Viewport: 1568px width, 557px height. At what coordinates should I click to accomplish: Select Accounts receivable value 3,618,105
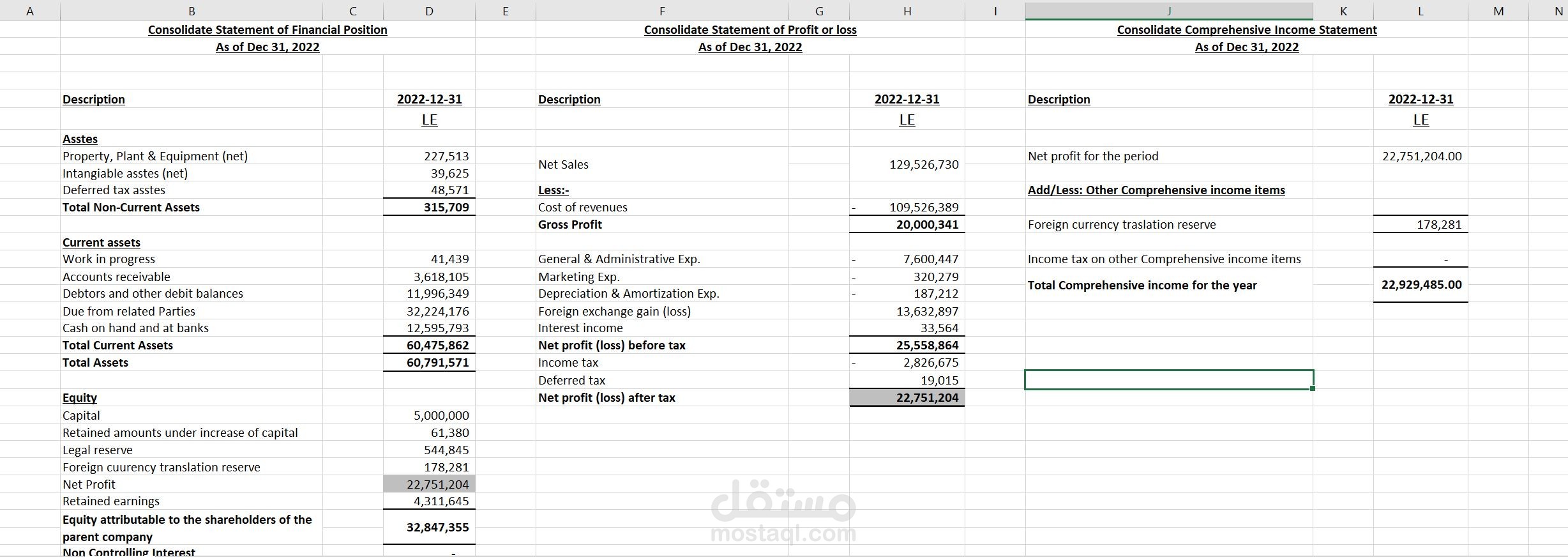click(441, 277)
